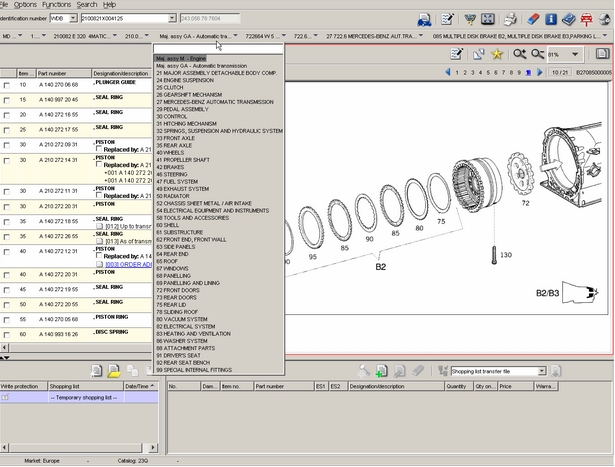Click the group list filter text field

[218, 49]
